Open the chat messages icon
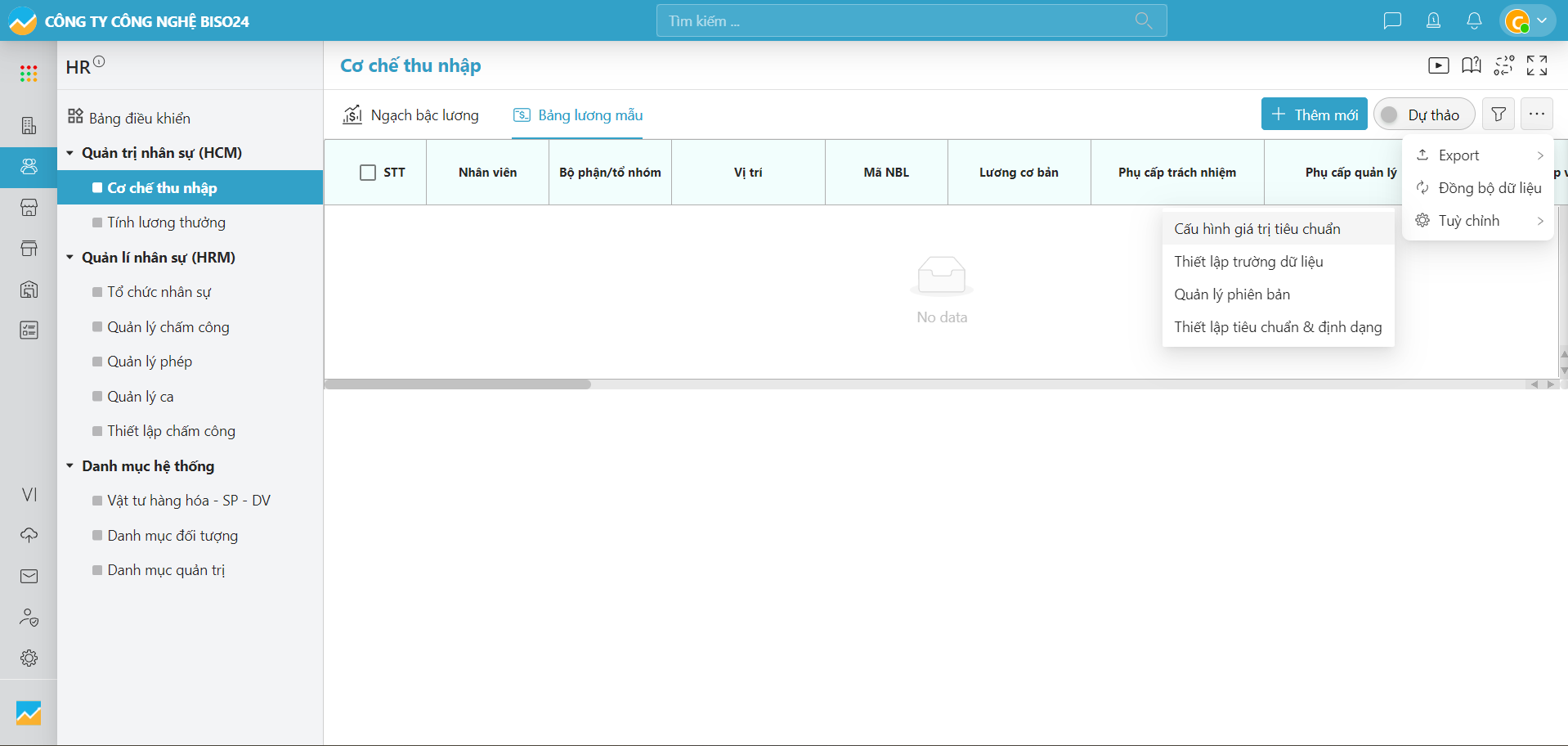 click(1392, 21)
